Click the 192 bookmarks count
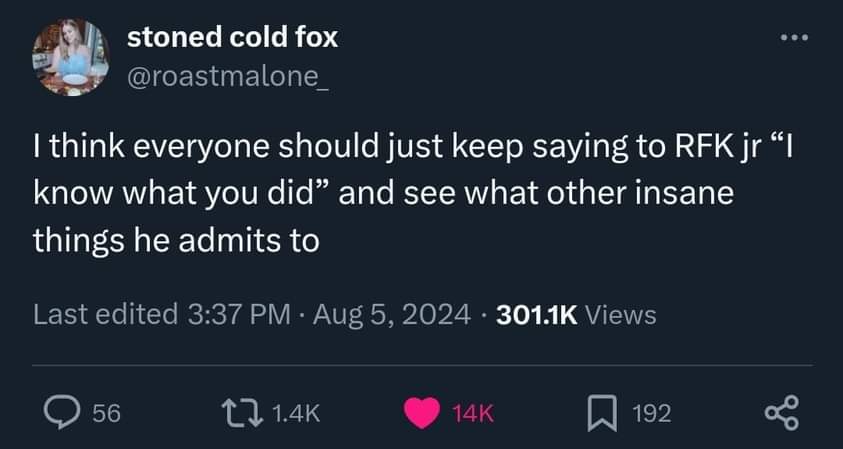Screen dimensions: 843x449 pyautogui.click(x=651, y=414)
